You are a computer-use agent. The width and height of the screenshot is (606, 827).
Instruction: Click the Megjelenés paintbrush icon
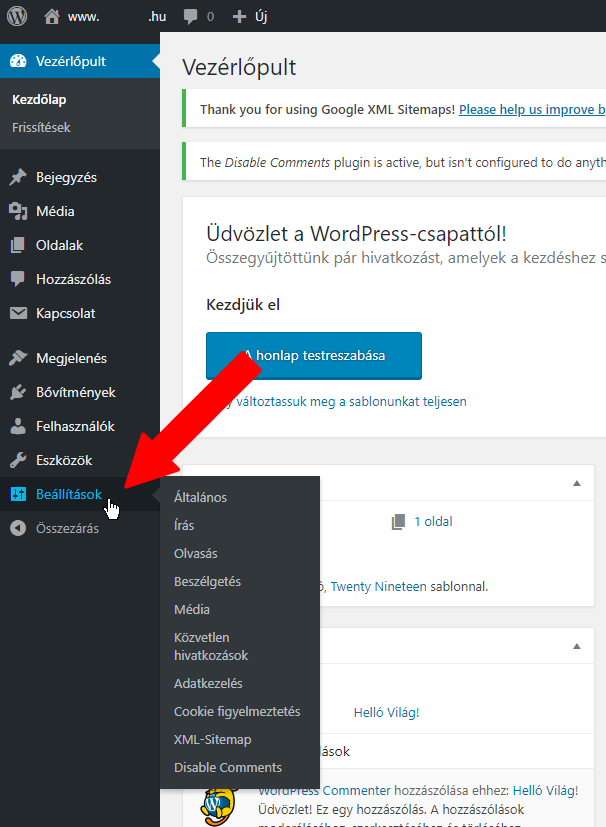(18, 358)
